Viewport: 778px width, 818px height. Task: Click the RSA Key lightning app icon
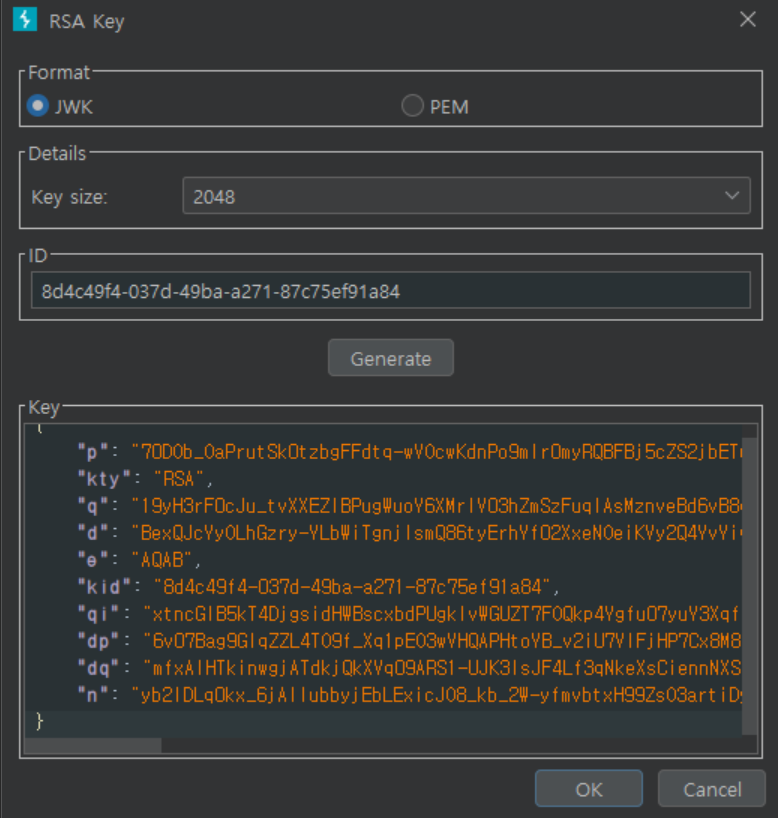click(25, 19)
